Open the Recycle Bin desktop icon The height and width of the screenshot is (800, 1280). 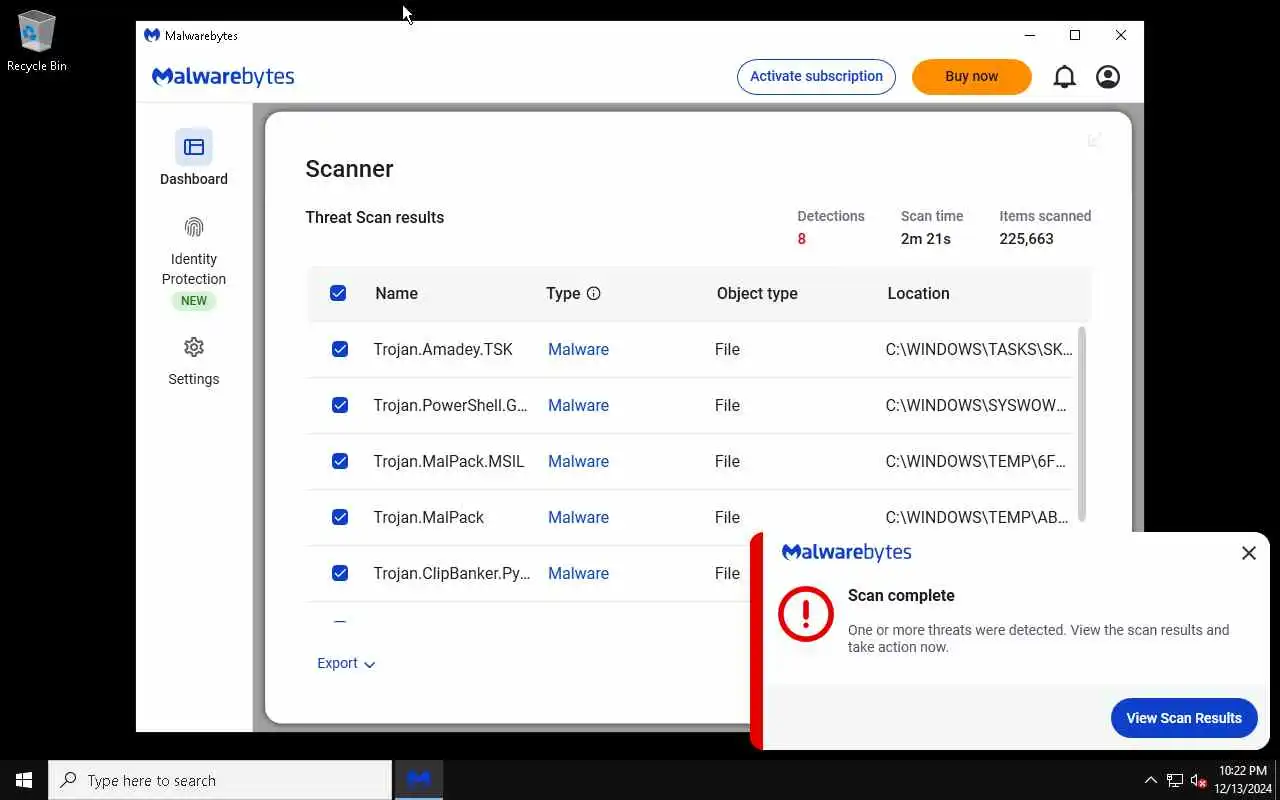(x=37, y=42)
